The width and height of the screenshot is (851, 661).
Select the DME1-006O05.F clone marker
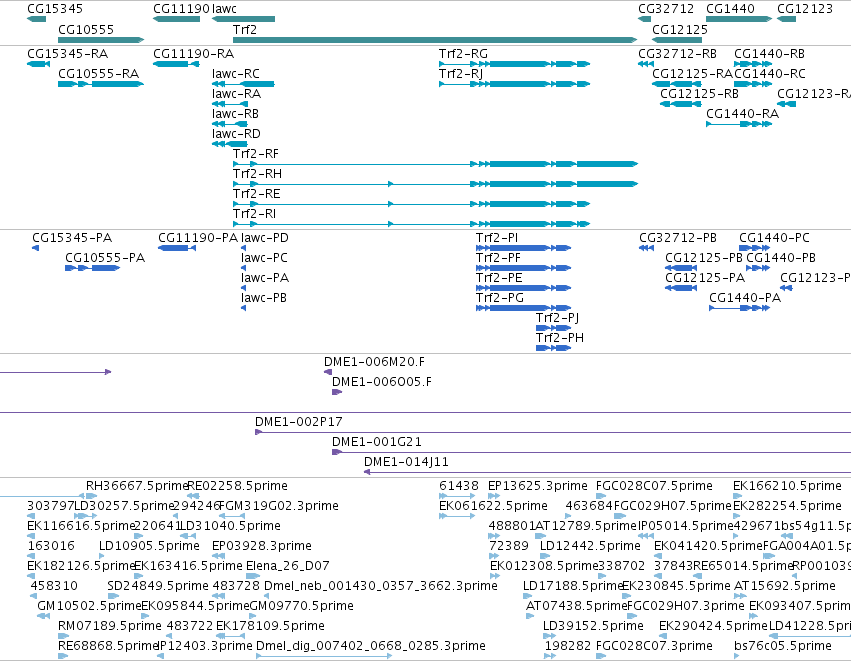click(336, 392)
